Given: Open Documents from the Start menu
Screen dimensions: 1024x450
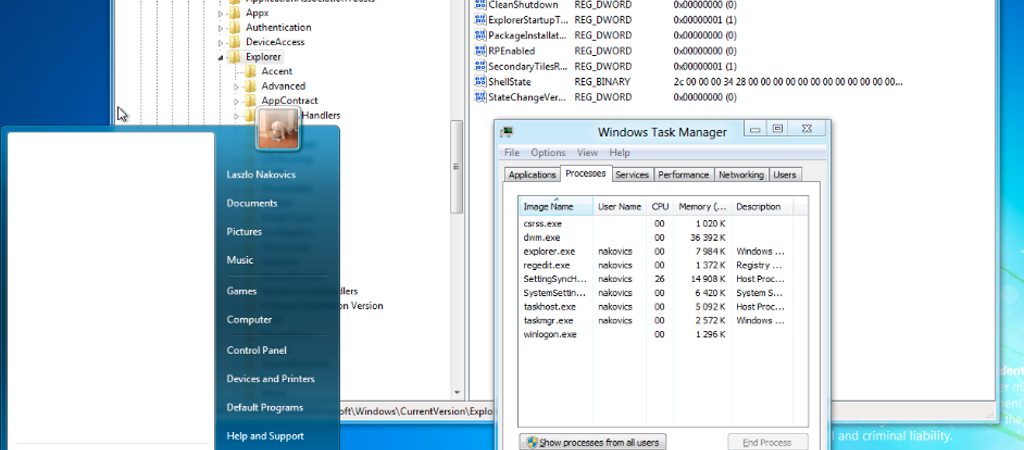Looking at the screenshot, I should coord(252,203).
